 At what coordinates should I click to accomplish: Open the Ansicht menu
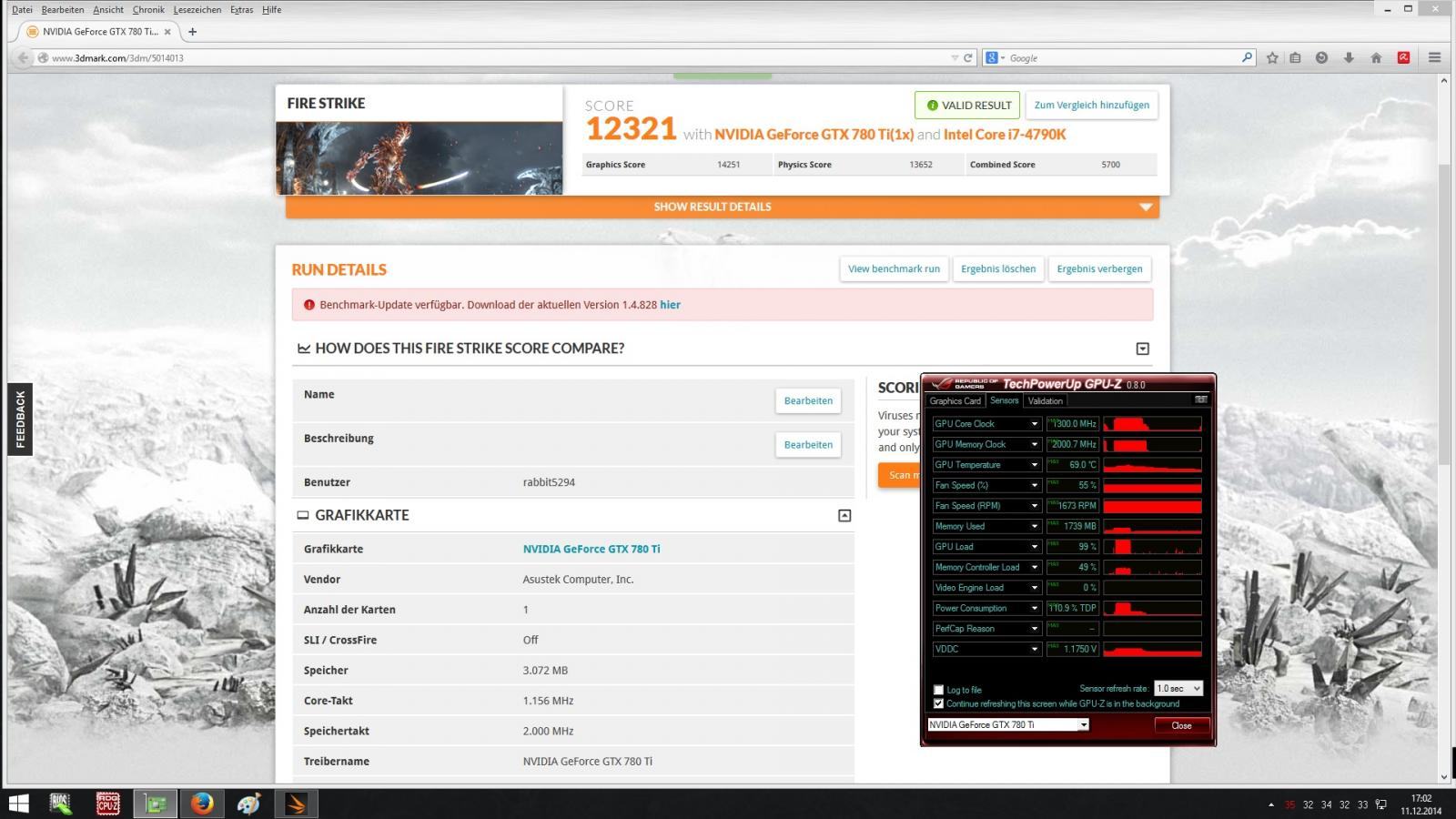(108, 9)
